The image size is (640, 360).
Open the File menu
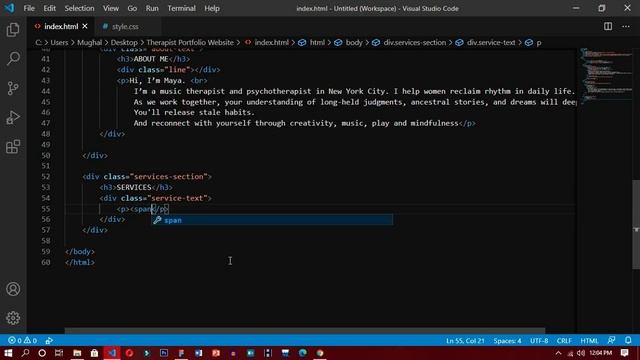pyautogui.click(x=29, y=8)
